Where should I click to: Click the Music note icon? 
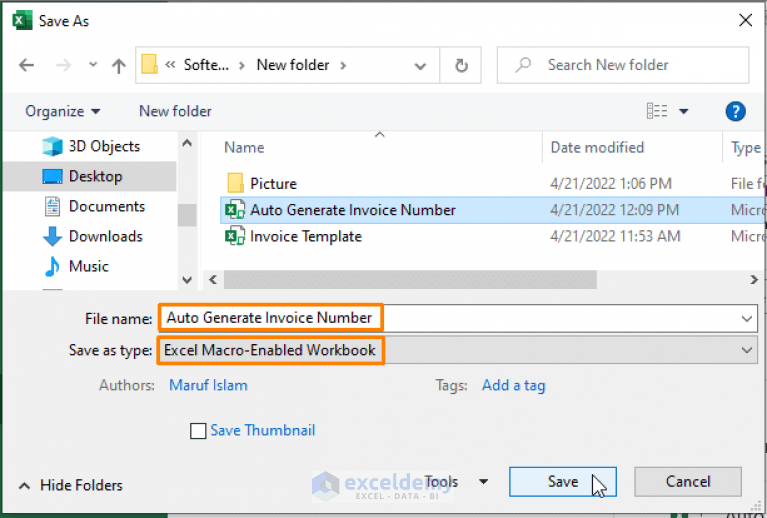point(52,267)
